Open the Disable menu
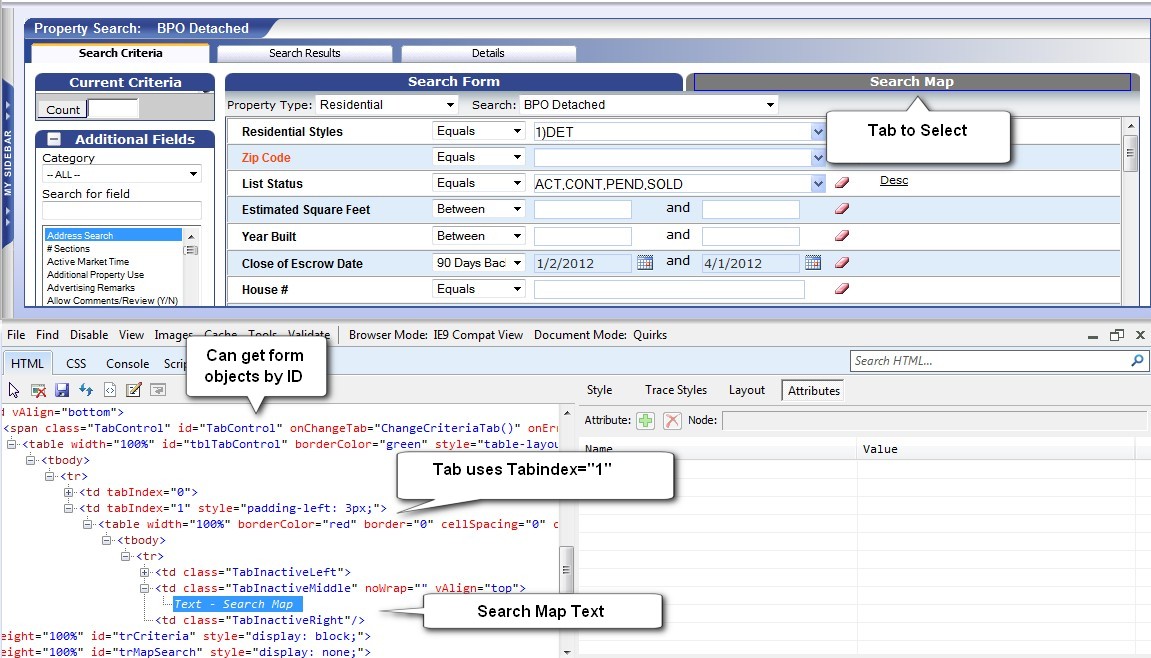The image size is (1151, 658). 89,335
